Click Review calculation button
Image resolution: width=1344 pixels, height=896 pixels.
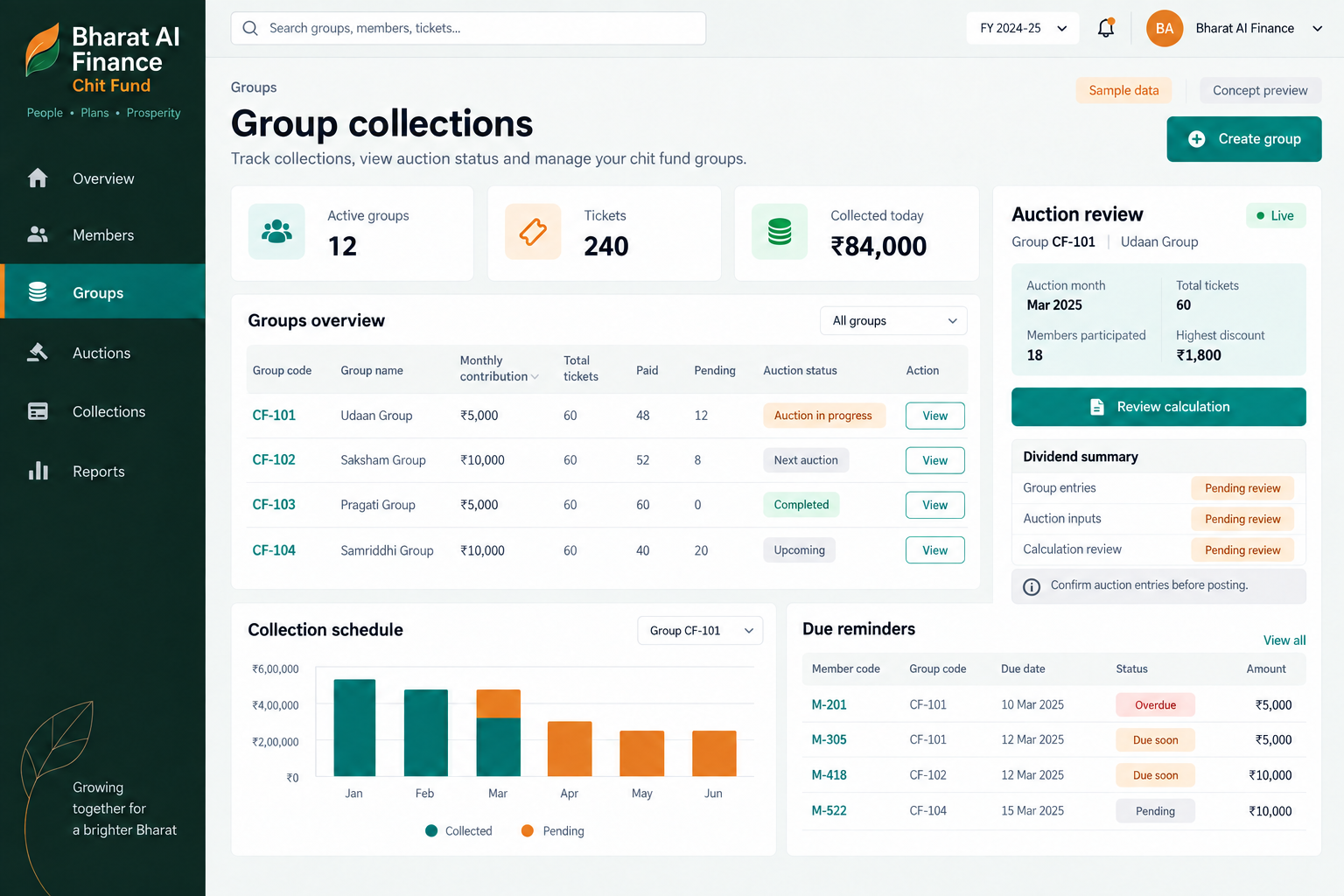[x=1158, y=407]
